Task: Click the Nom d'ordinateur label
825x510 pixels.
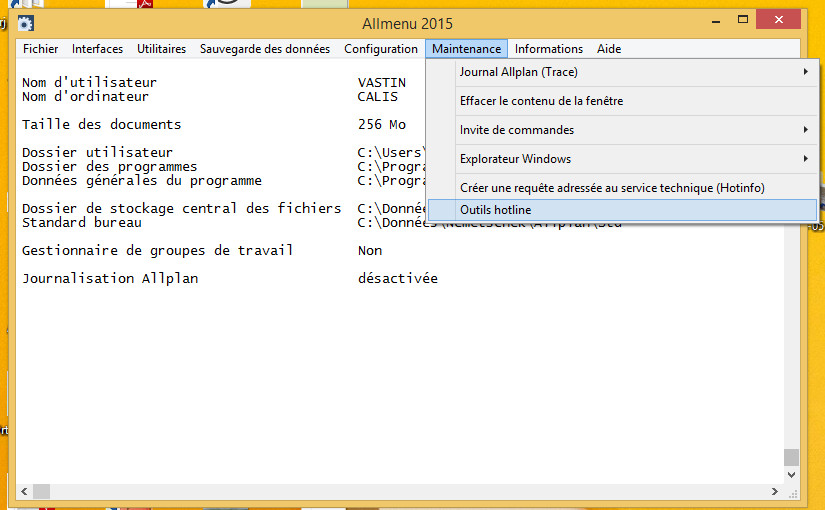Action: [x=85, y=97]
